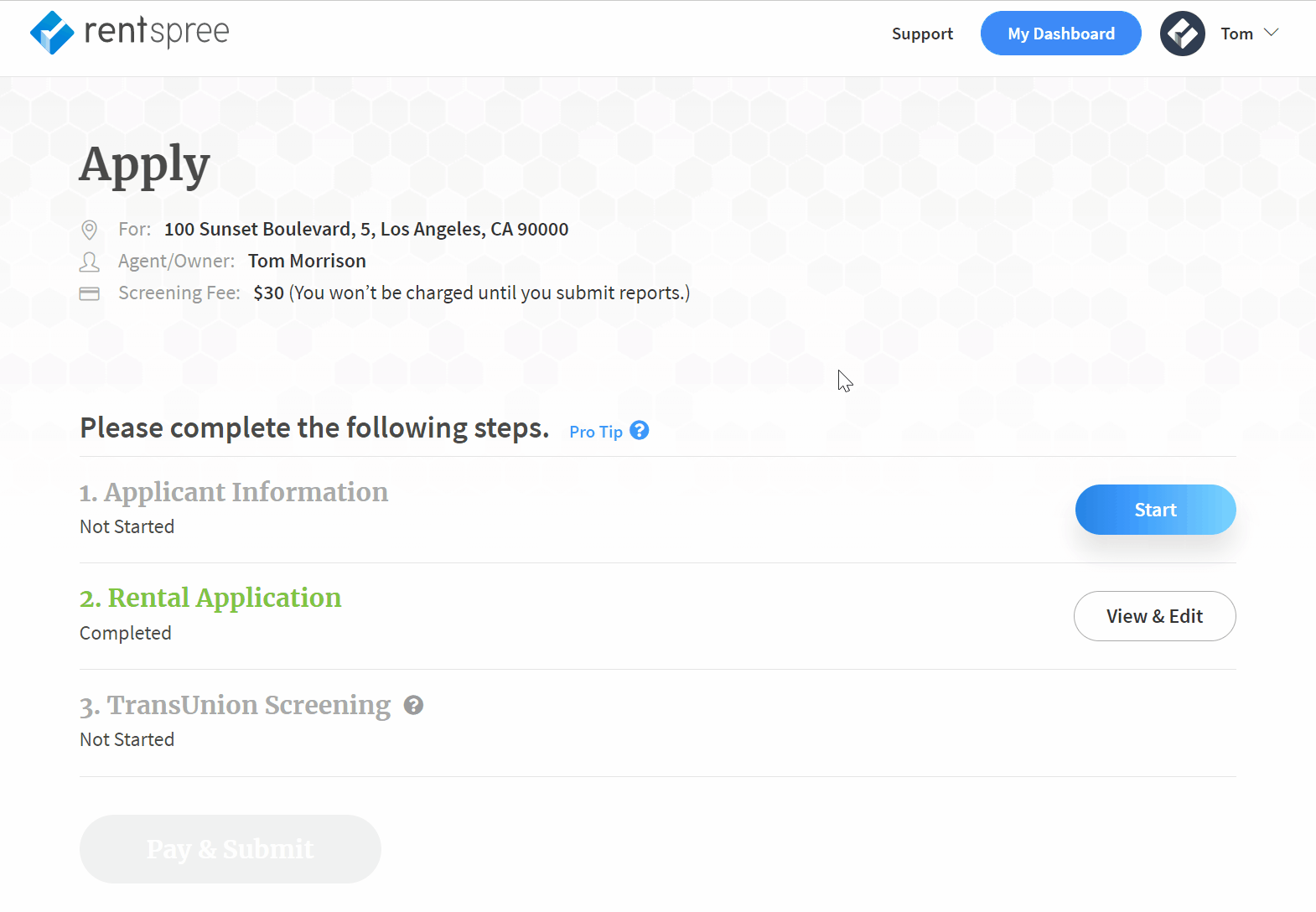The image size is (1316, 912).
Task: Start the Applicant Information step
Action: click(x=1155, y=509)
